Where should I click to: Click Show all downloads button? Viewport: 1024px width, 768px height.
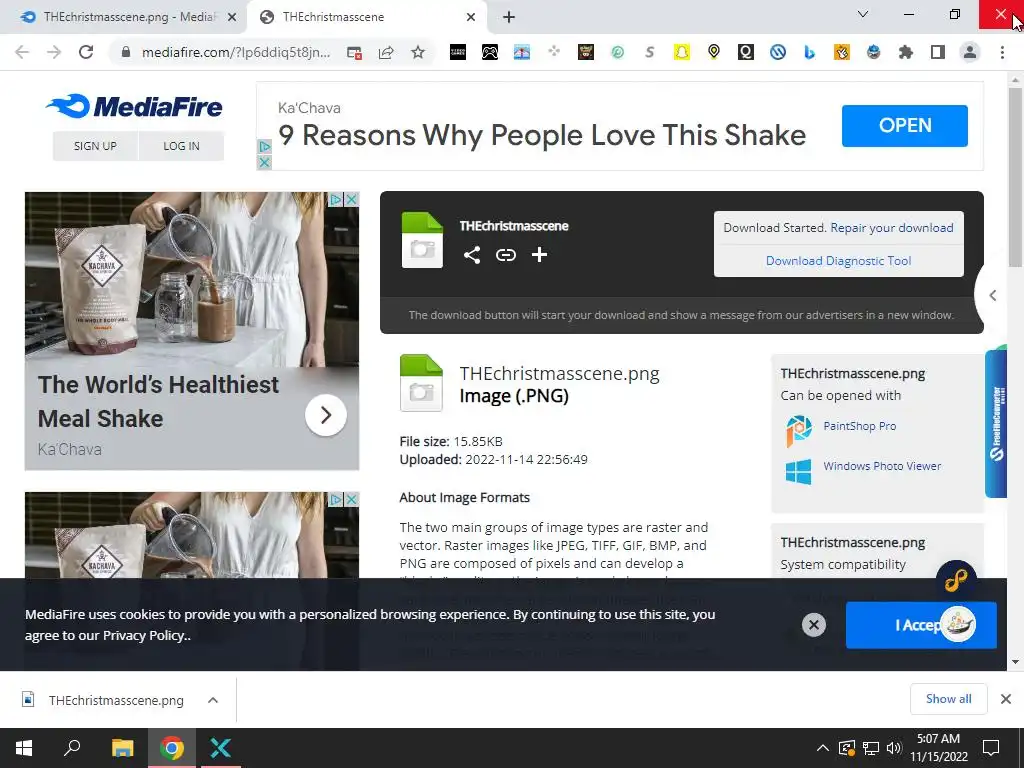pos(948,699)
